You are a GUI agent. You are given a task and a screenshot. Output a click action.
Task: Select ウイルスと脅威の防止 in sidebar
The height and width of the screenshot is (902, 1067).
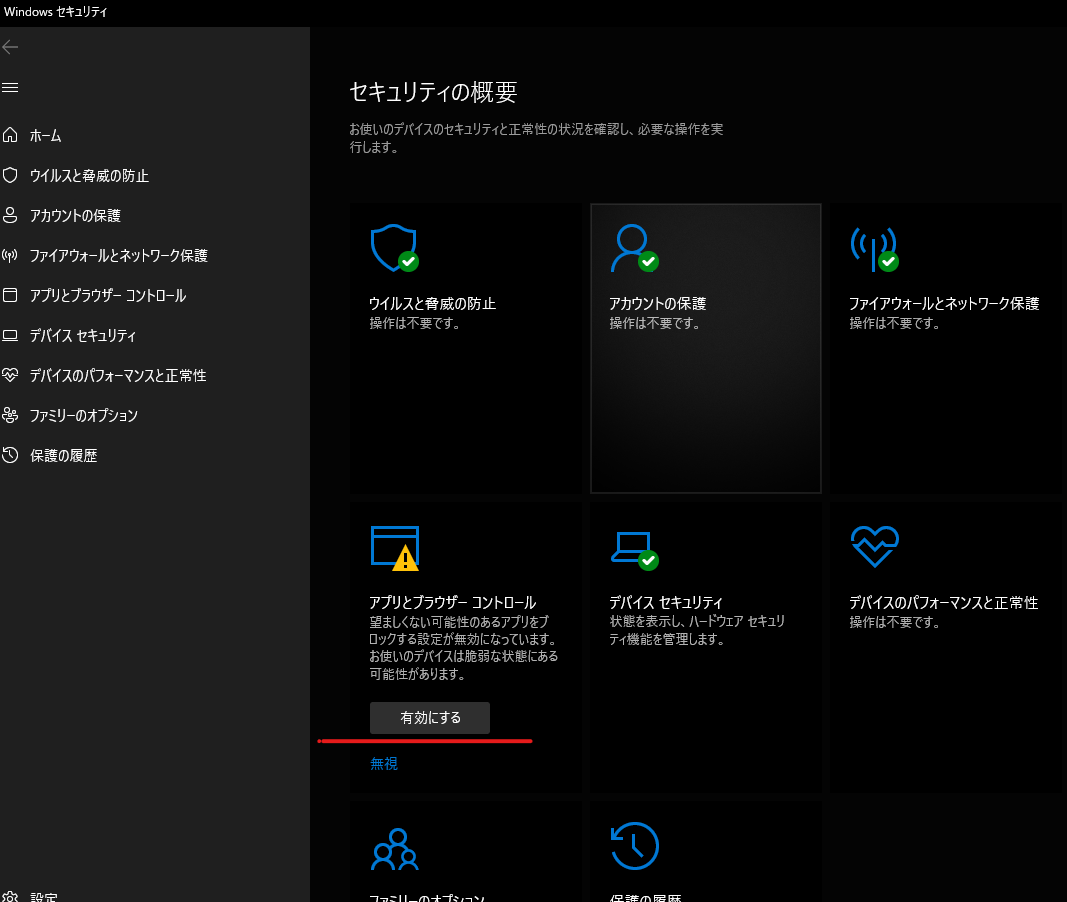coord(89,176)
